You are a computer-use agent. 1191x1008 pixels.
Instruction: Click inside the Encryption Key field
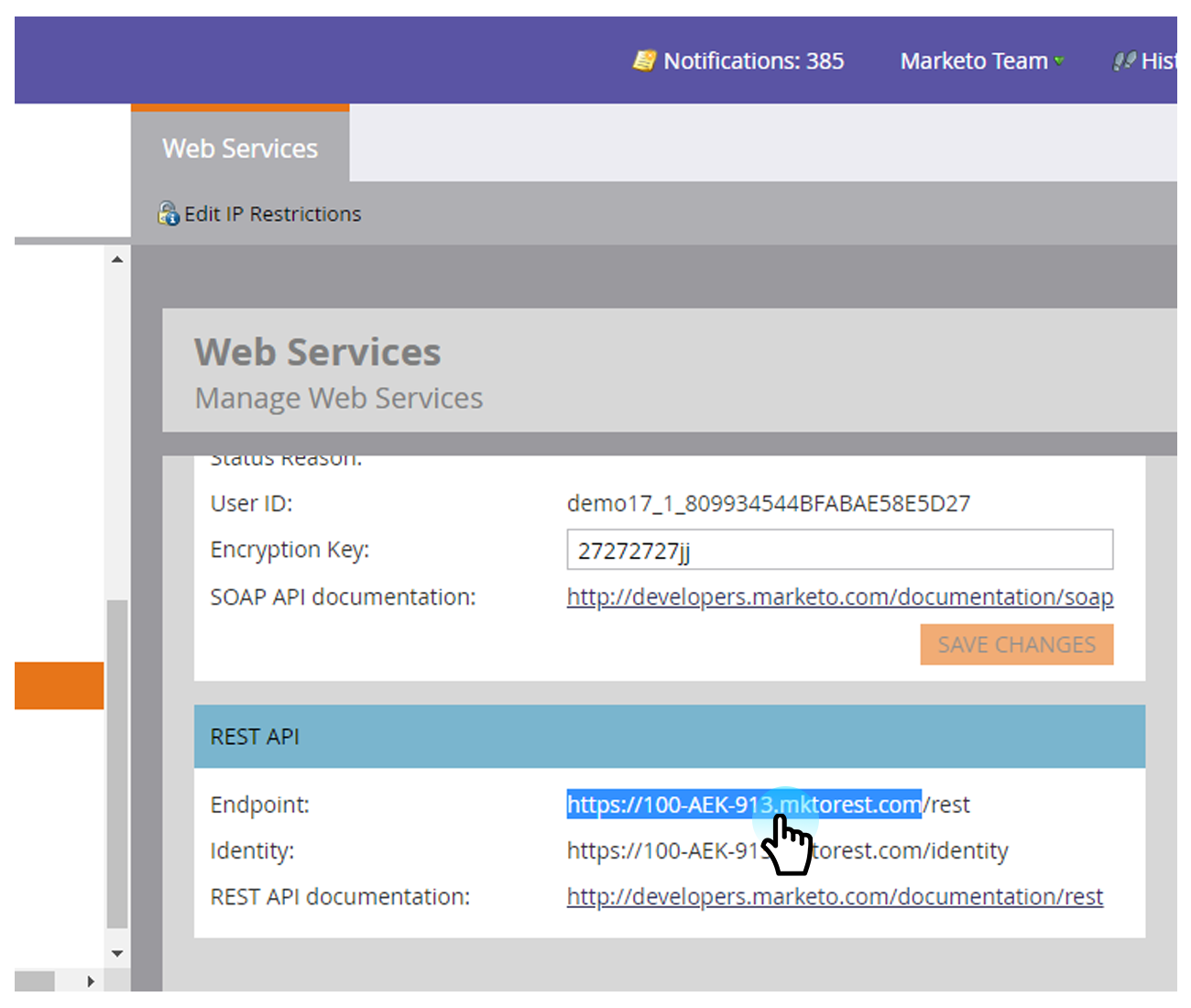pos(839,550)
